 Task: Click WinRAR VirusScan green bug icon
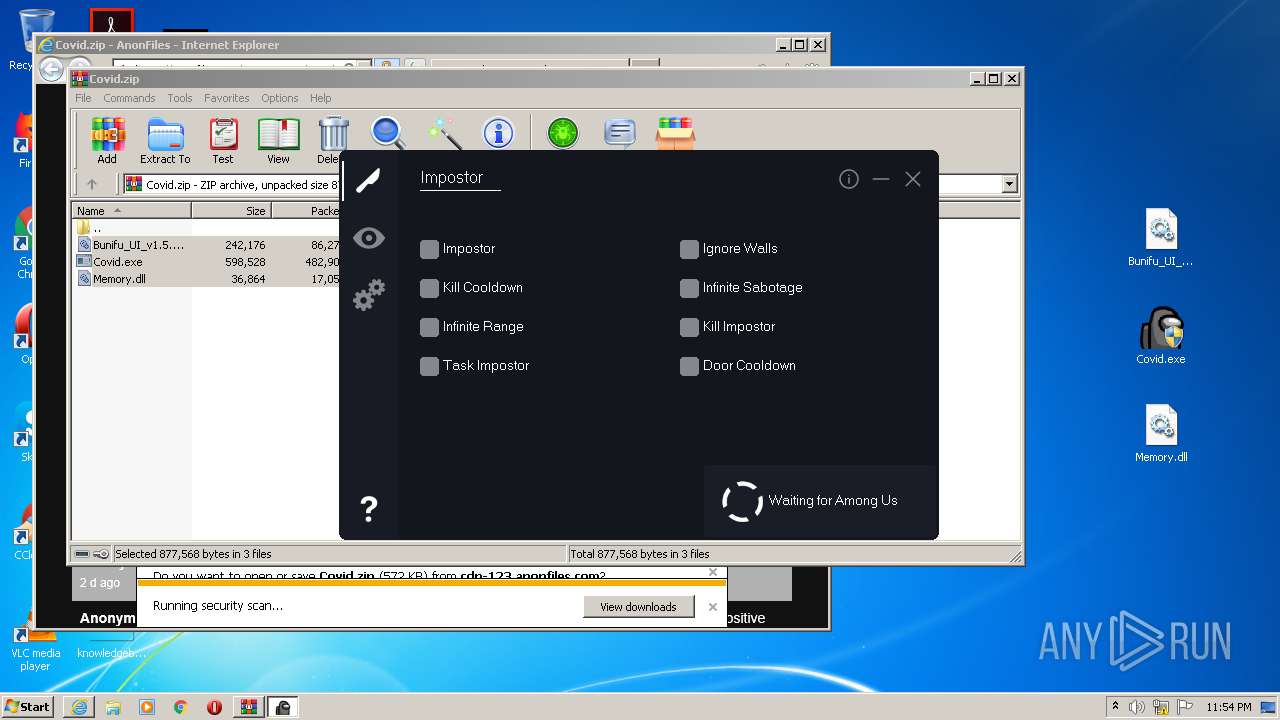click(562, 133)
